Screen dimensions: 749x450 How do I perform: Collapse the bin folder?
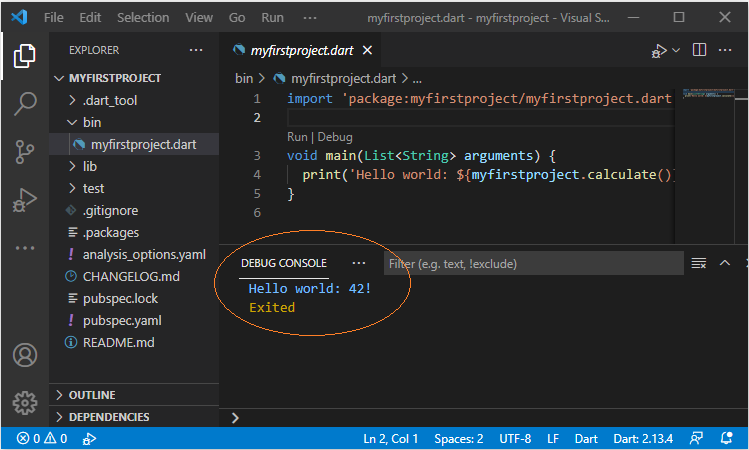pos(72,122)
